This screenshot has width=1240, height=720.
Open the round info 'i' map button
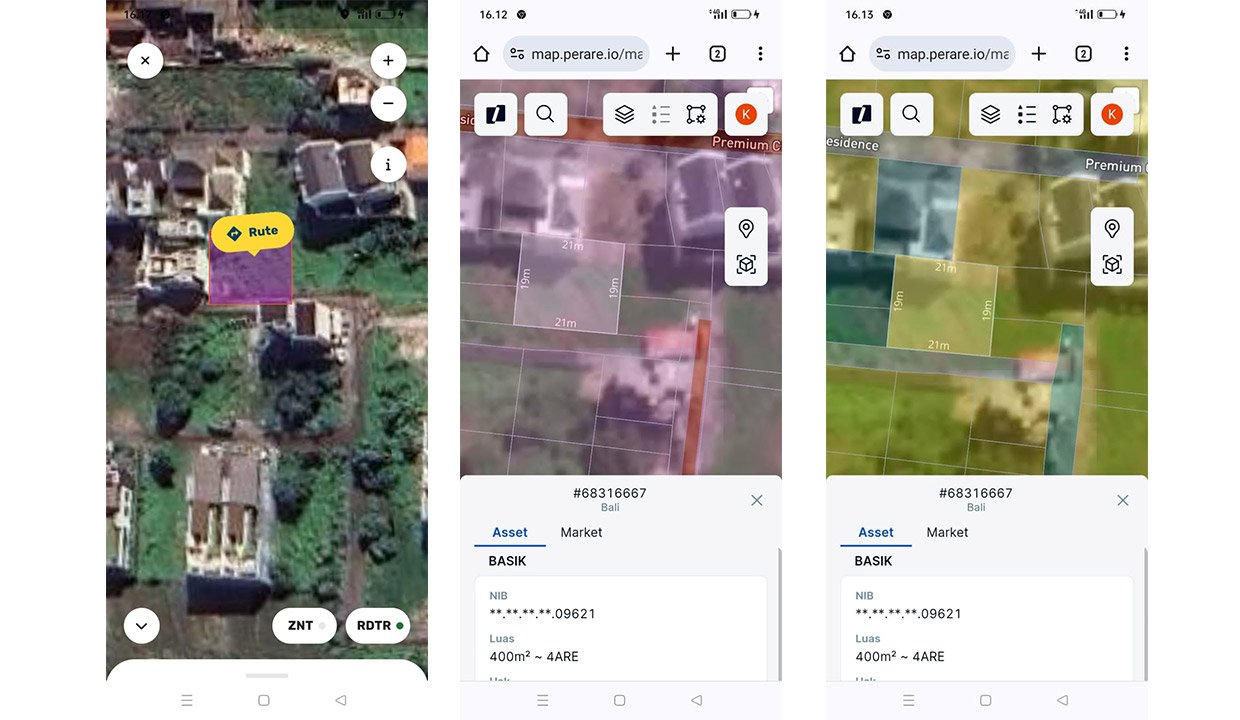388,165
